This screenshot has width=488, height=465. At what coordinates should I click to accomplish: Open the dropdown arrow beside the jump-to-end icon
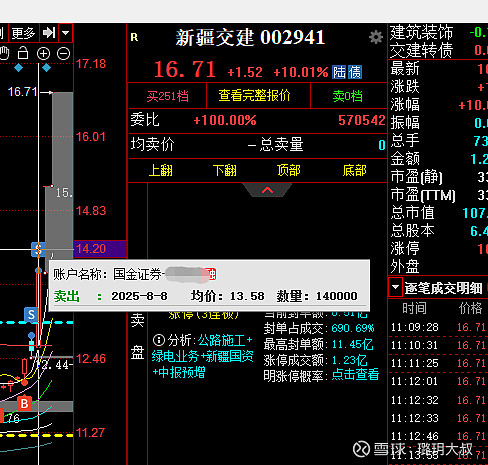(x=66, y=33)
